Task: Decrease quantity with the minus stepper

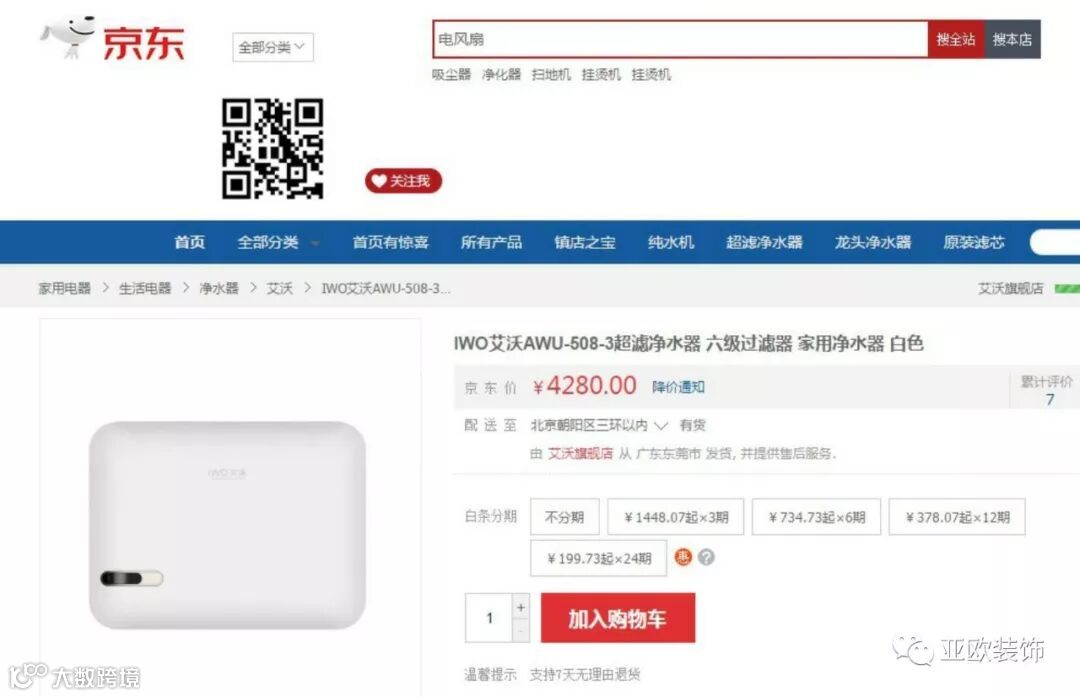Action: coord(521,630)
